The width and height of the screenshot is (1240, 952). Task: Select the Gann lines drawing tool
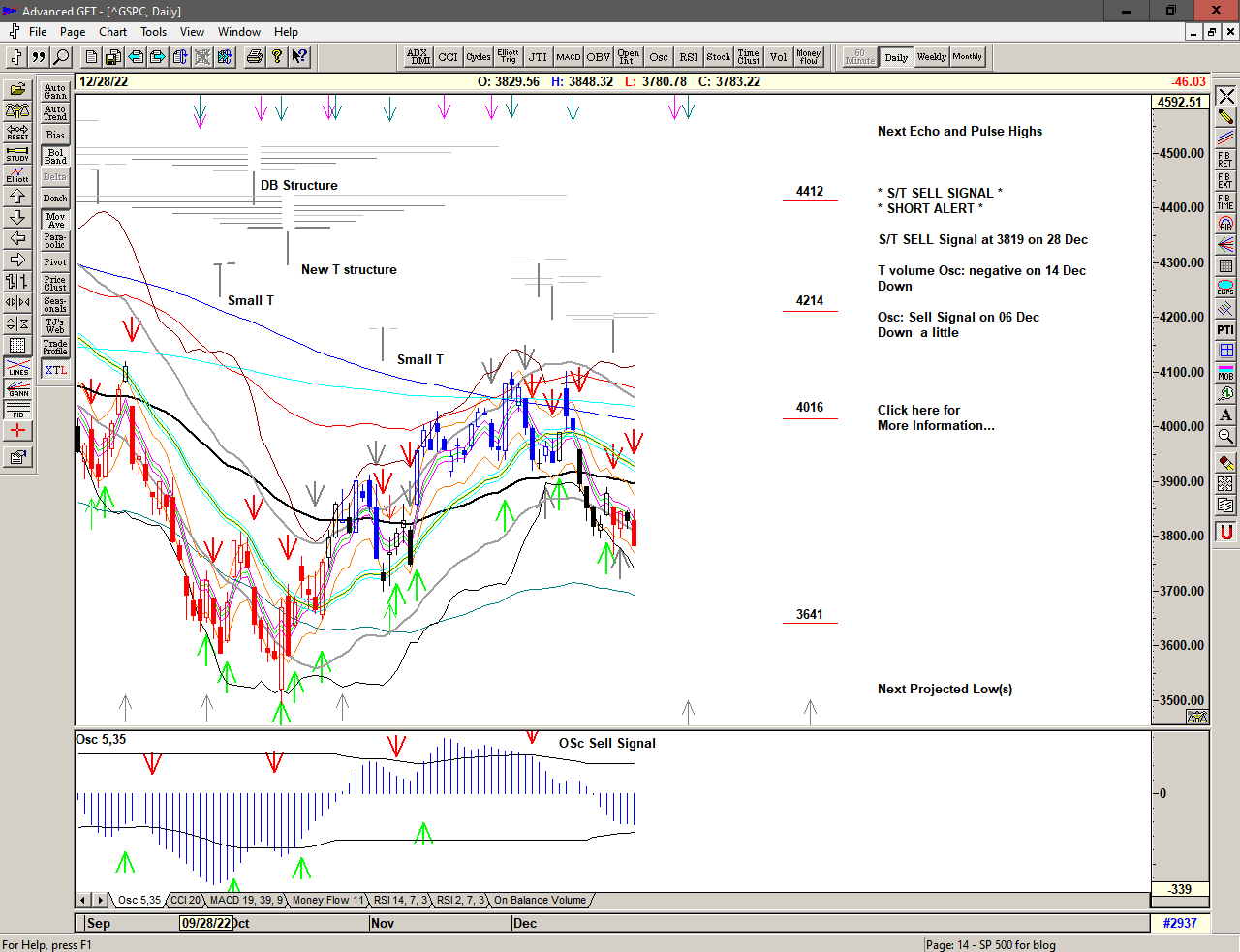(x=17, y=389)
